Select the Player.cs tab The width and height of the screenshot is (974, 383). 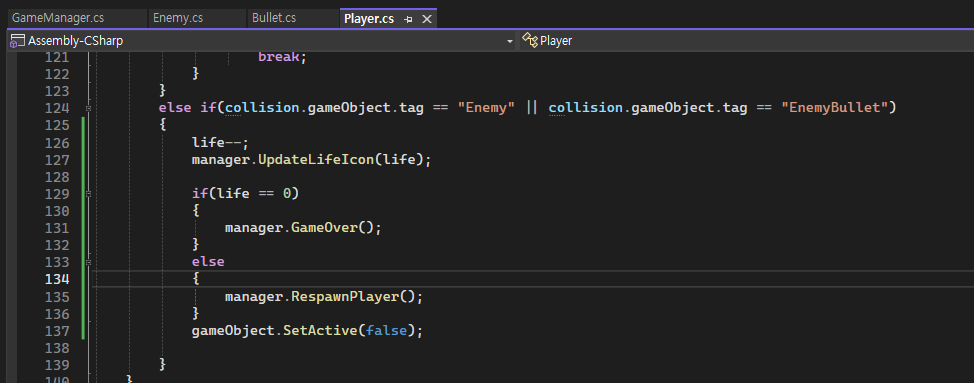point(369,19)
